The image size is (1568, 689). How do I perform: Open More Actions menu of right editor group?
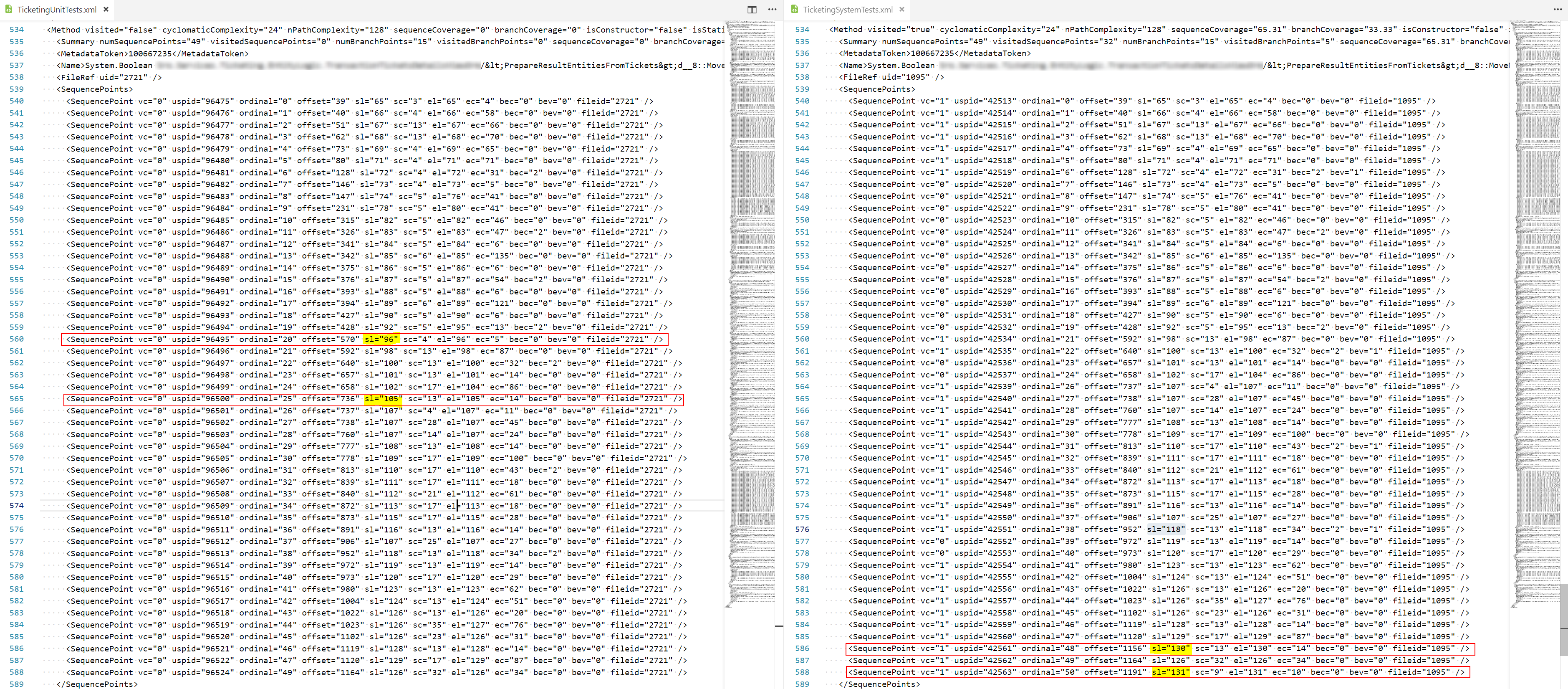1557,9
